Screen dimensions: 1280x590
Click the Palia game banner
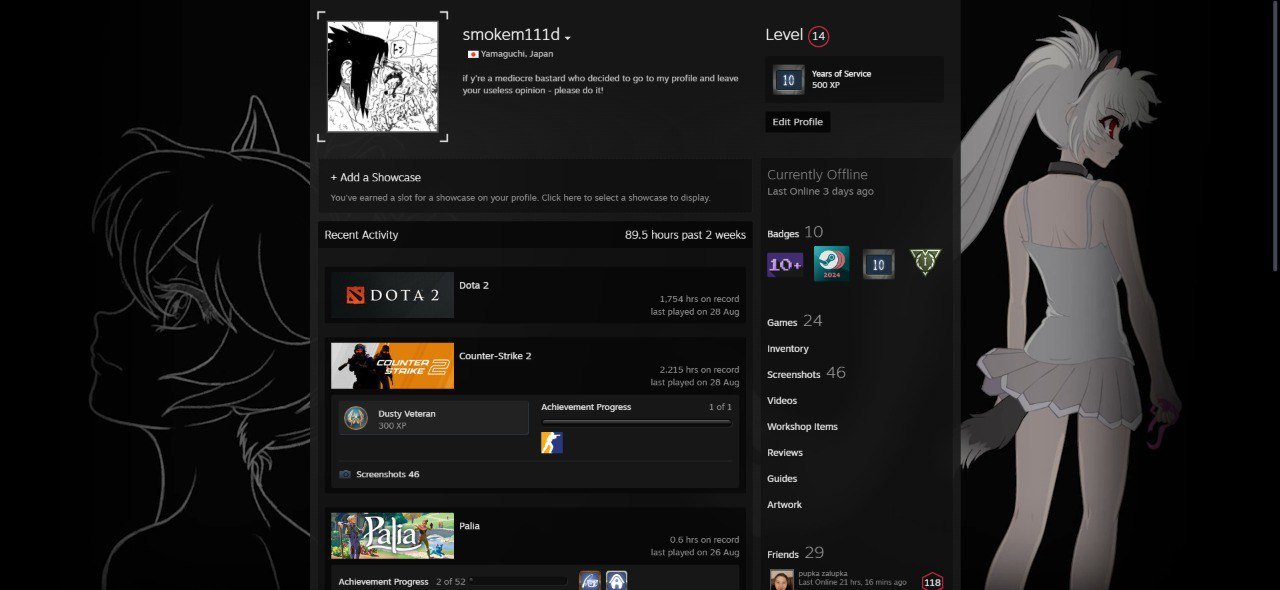[x=392, y=536]
